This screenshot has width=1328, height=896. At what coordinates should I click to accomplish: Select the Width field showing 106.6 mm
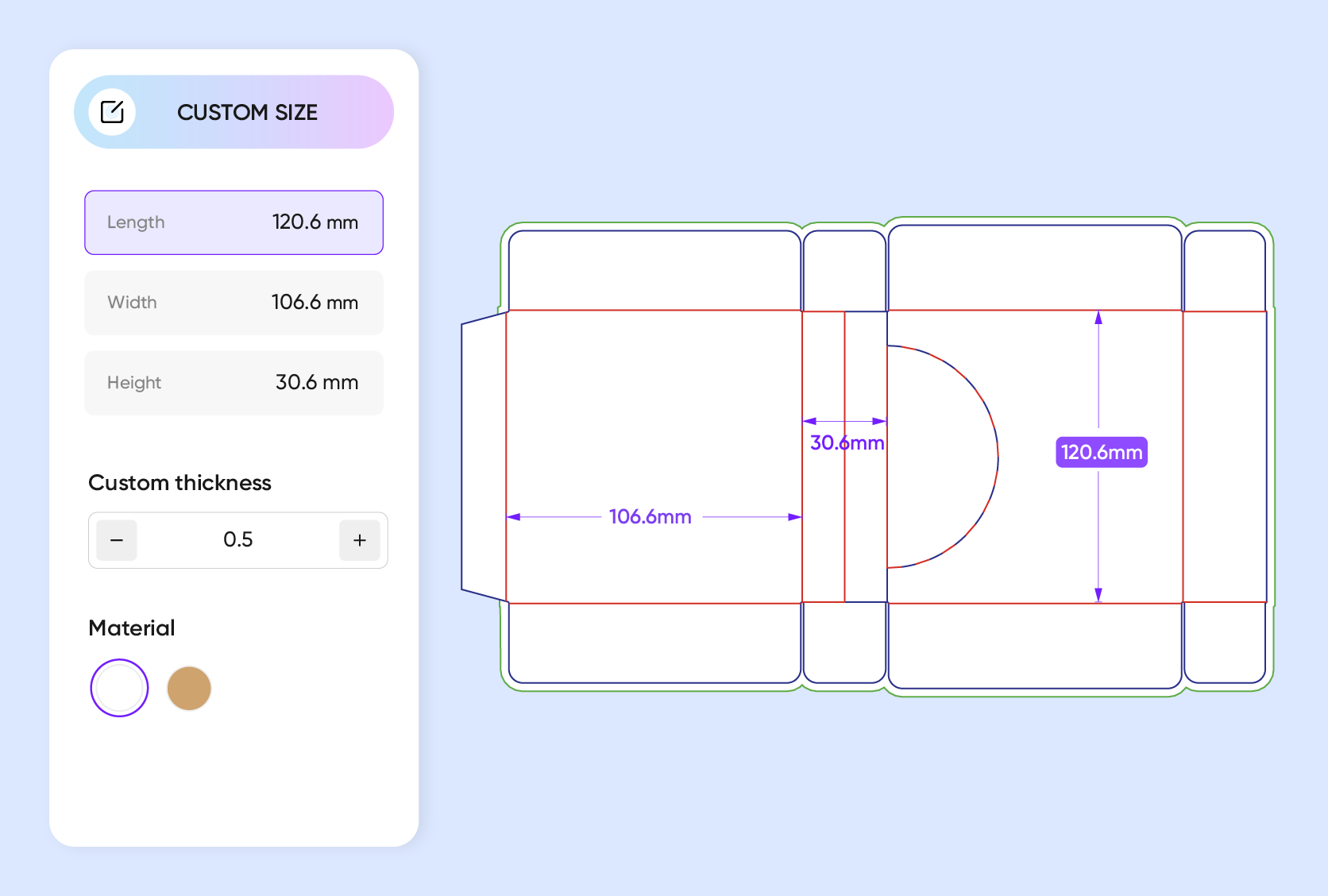234,303
